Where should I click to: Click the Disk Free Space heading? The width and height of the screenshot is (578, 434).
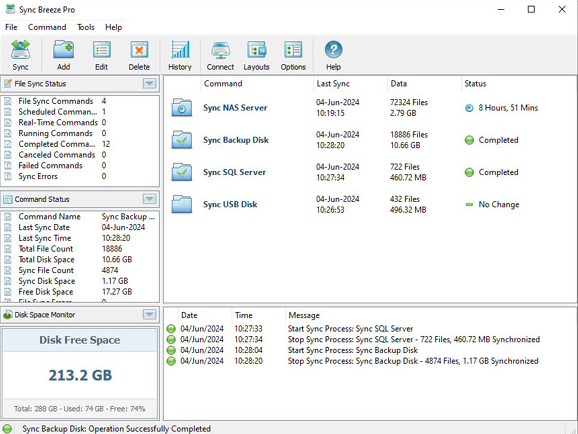80,340
